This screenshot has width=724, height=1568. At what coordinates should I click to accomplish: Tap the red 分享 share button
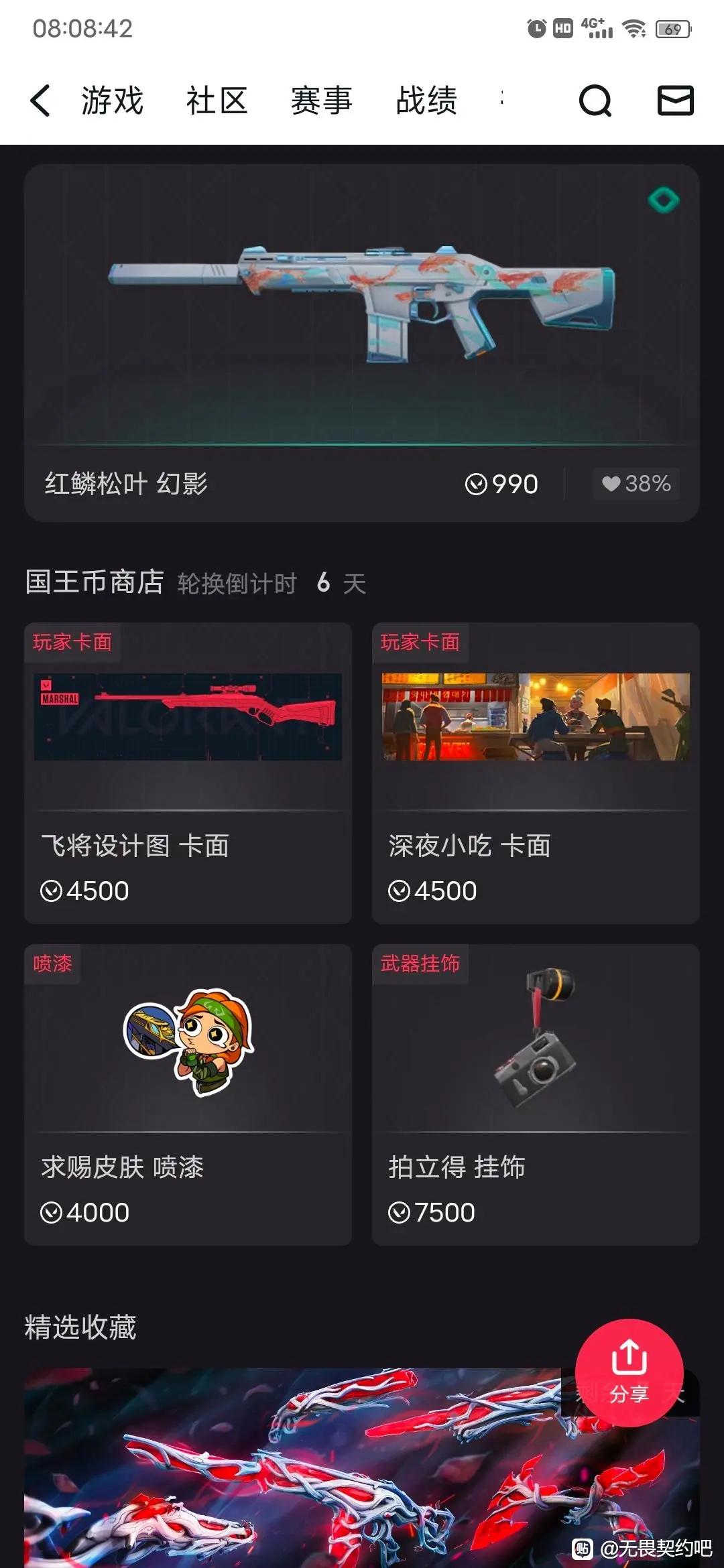(629, 1372)
